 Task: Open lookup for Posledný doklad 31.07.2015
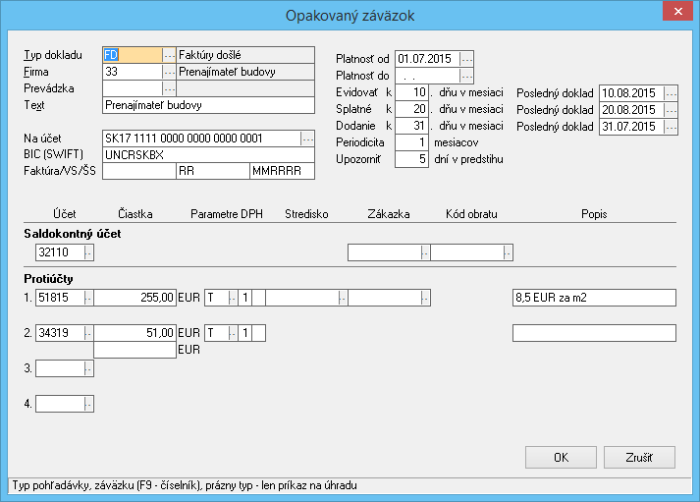tap(671, 127)
